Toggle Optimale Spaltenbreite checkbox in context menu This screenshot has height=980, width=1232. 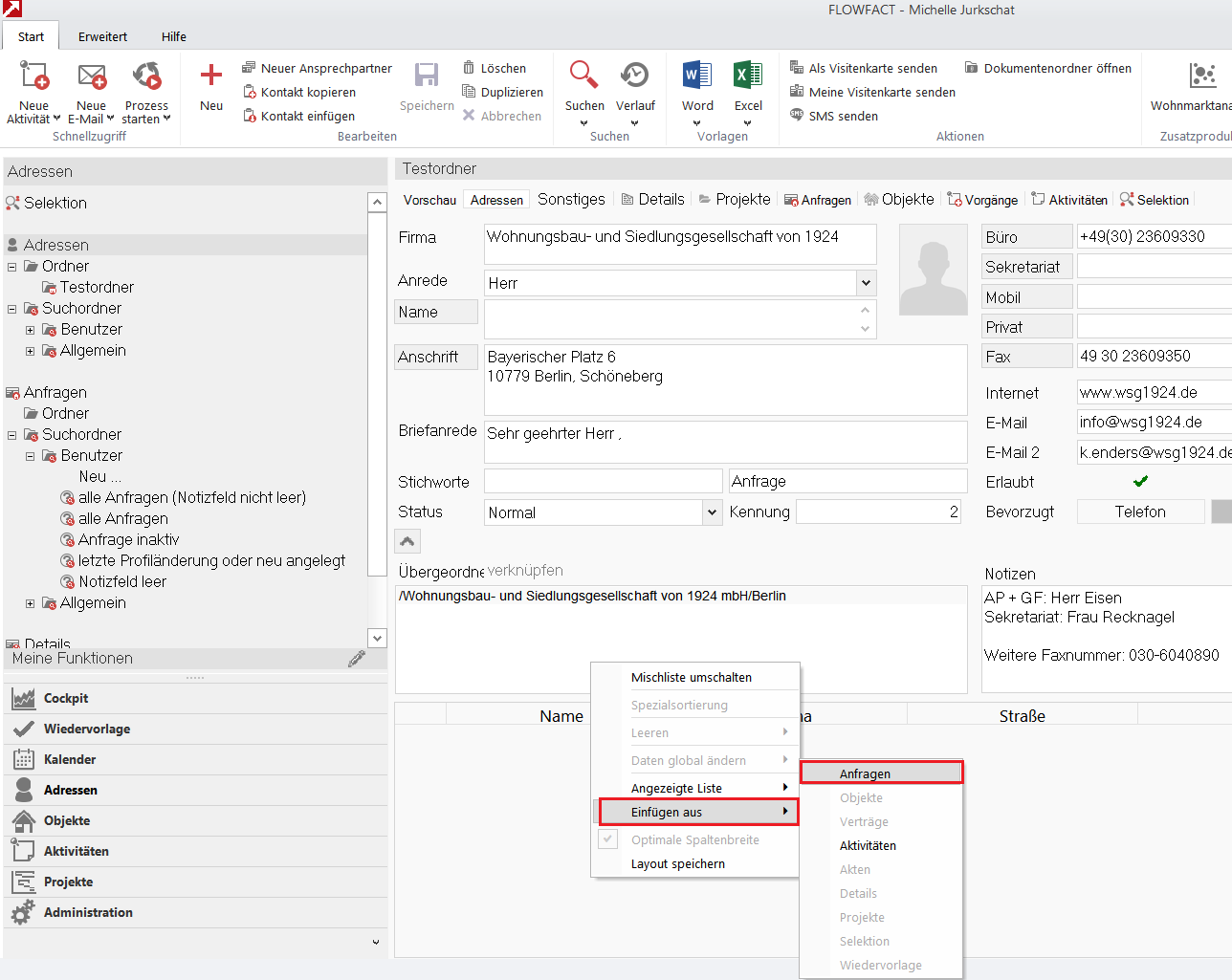608,839
